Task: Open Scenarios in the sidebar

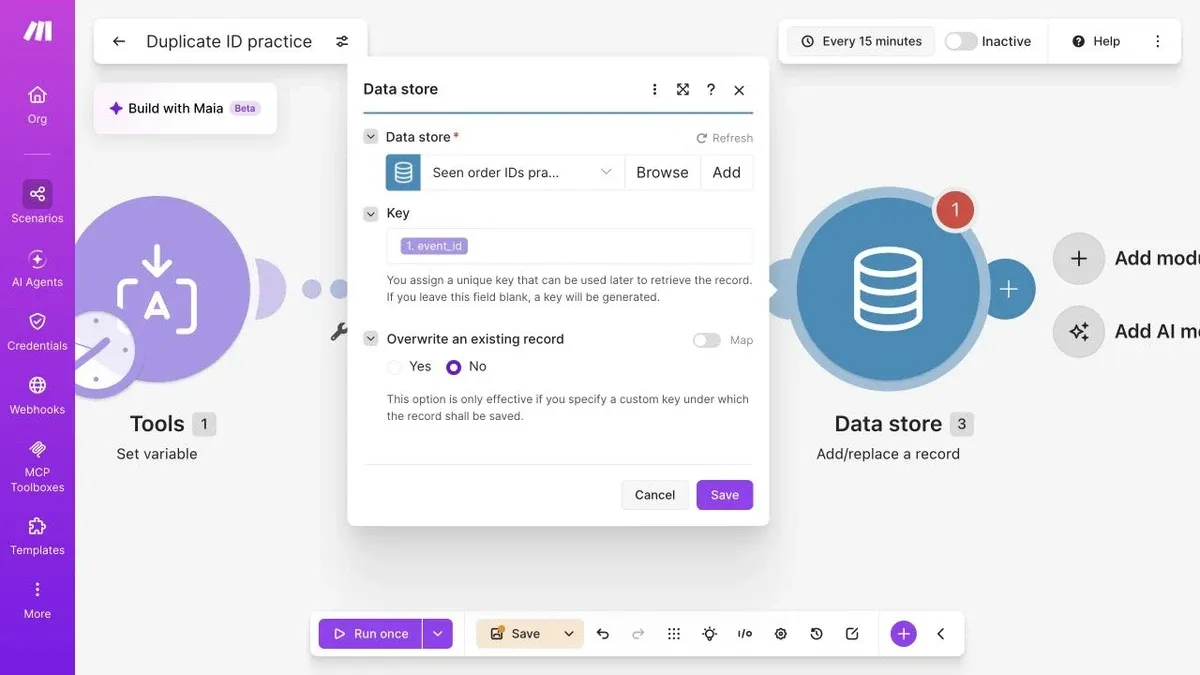Action: 37,202
